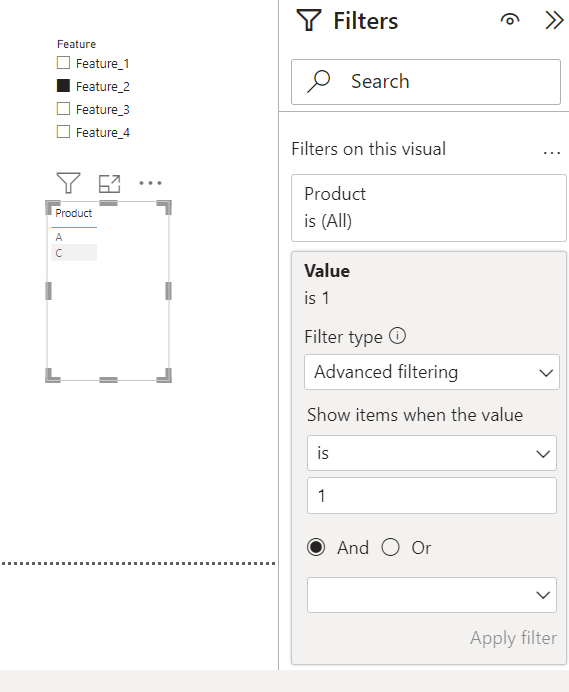Click the funnel icon beside the Filters title
The height and width of the screenshot is (692, 569).
309,21
